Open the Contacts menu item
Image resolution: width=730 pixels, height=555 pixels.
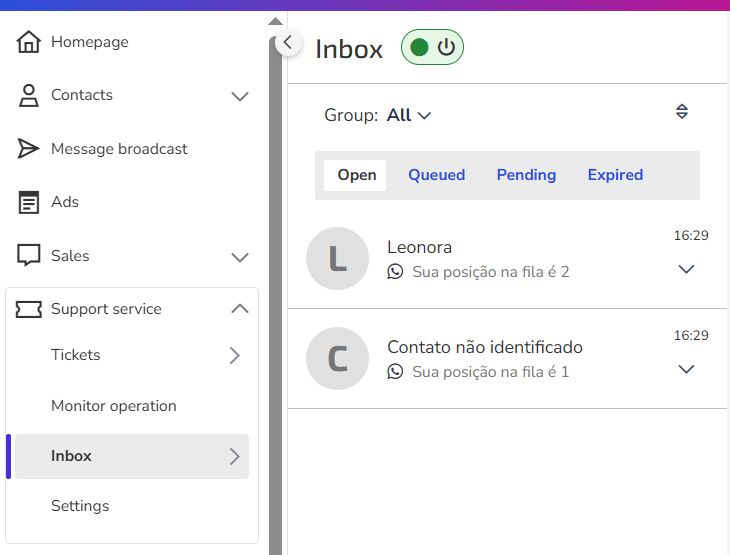click(x=82, y=95)
